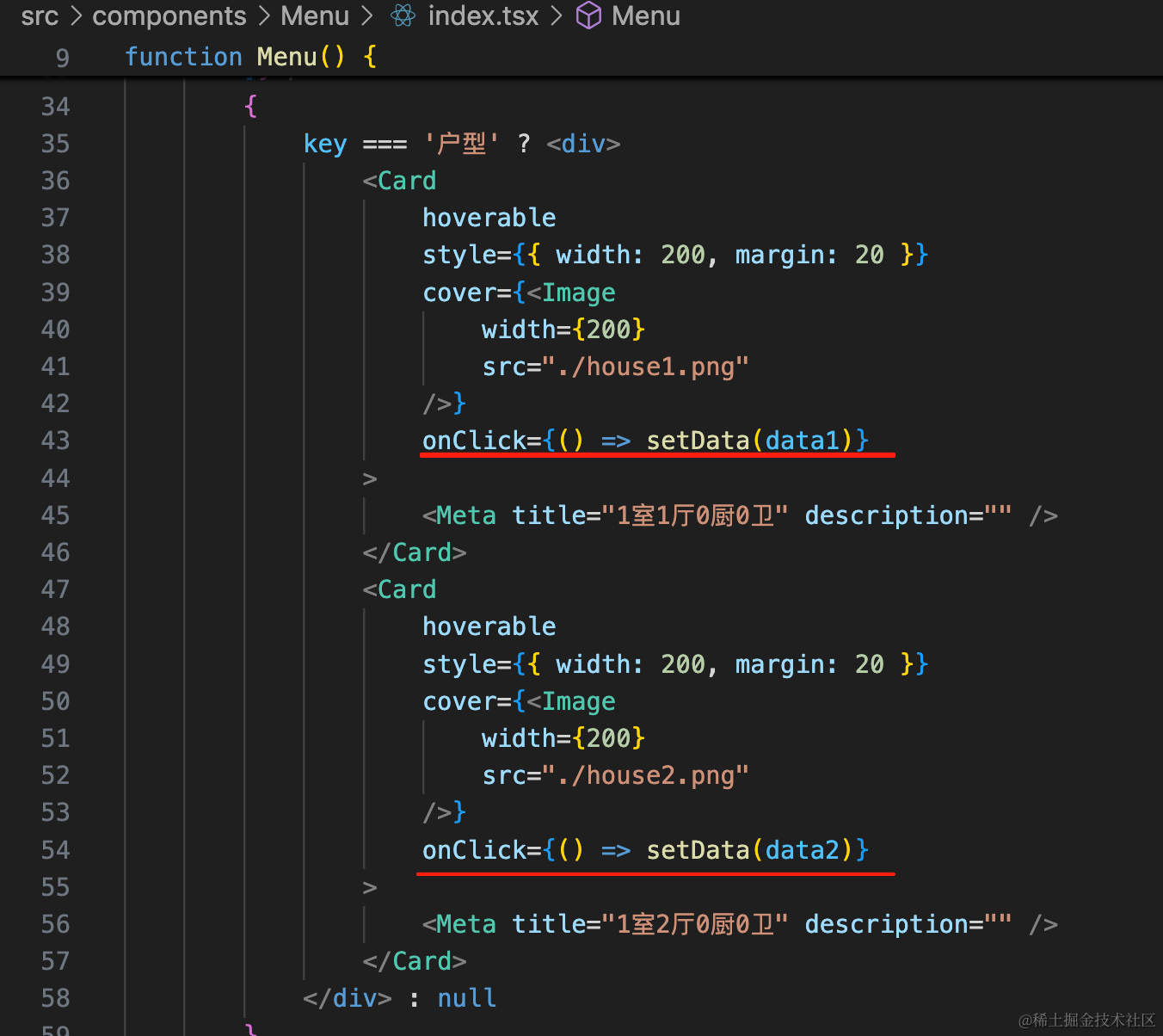
Task: Select the index.tsx breadcrumb file
Action: [483, 15]
